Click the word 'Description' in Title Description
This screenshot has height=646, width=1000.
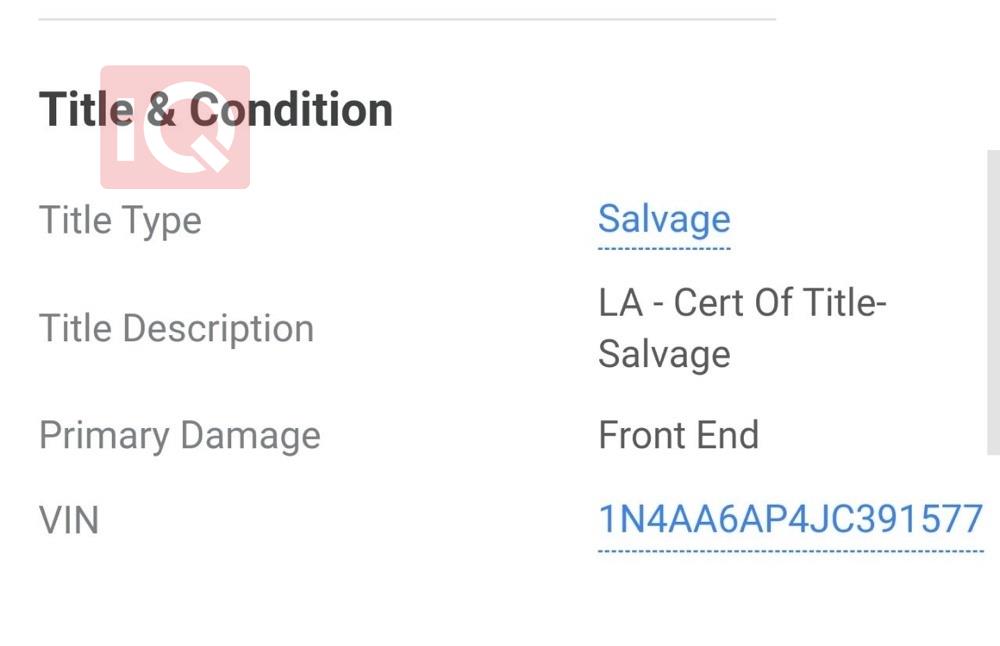pyautogui.click(x=218, y=329)
